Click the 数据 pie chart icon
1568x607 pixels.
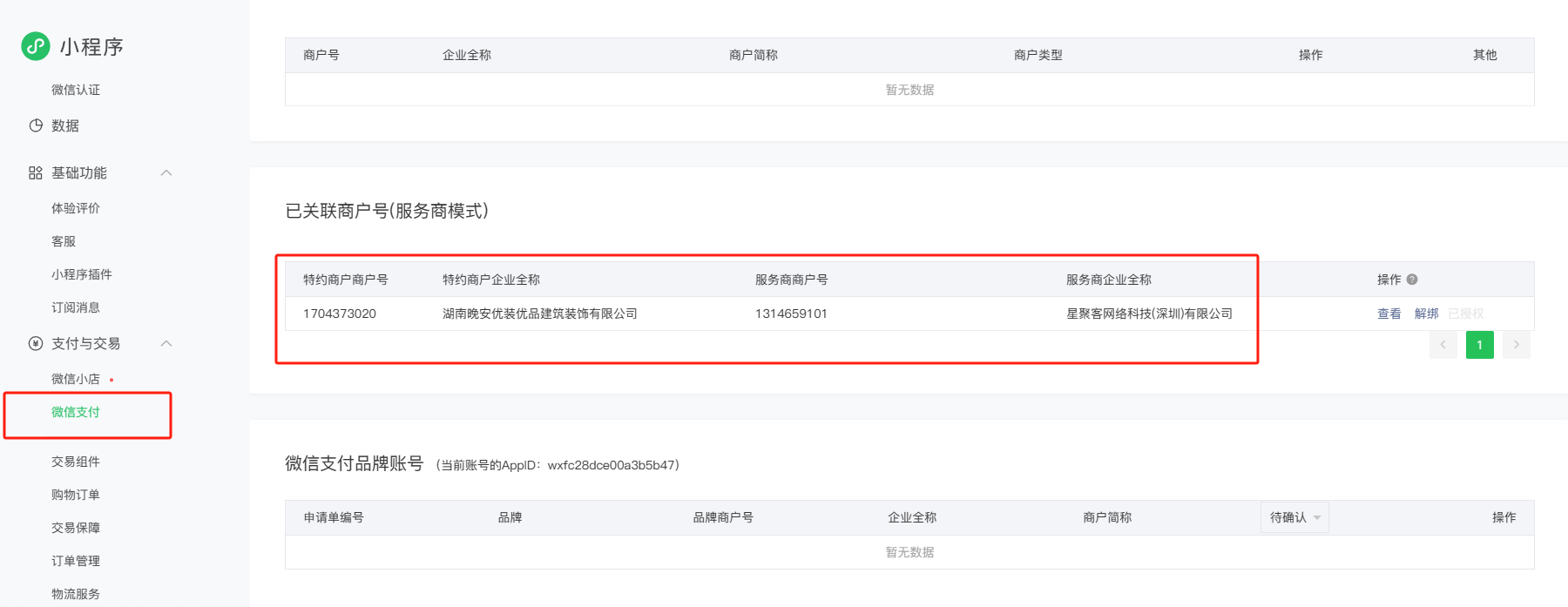(36, 125)
